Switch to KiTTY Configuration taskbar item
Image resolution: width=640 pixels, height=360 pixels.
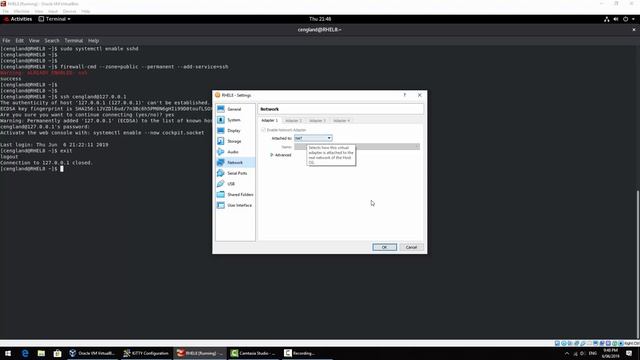pos(146,353)
